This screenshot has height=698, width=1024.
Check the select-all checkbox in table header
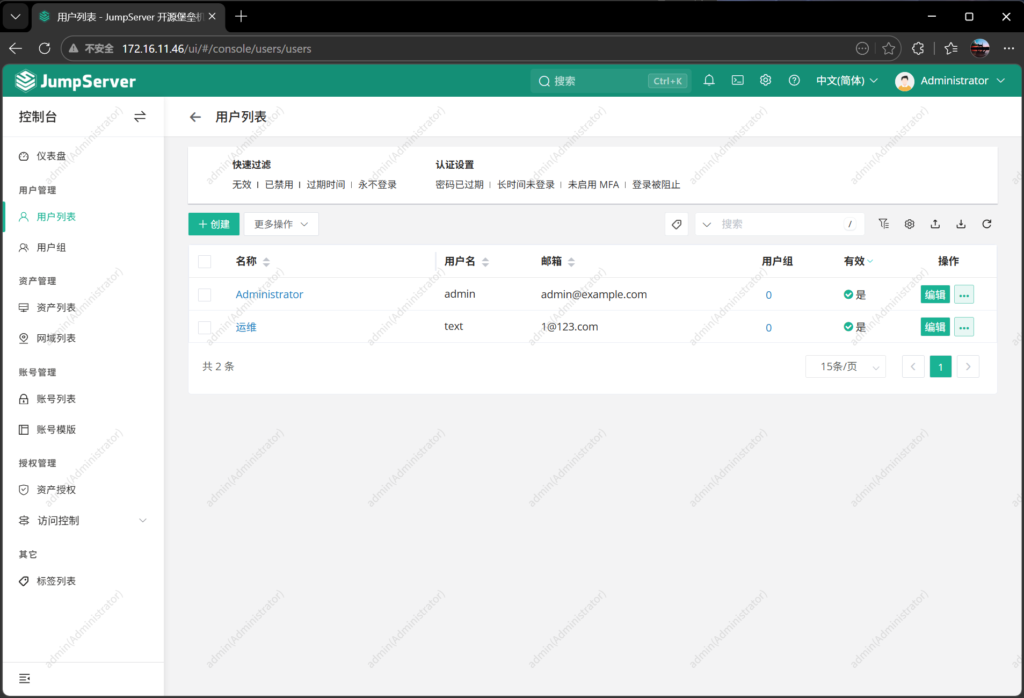[x=205, y=262]
